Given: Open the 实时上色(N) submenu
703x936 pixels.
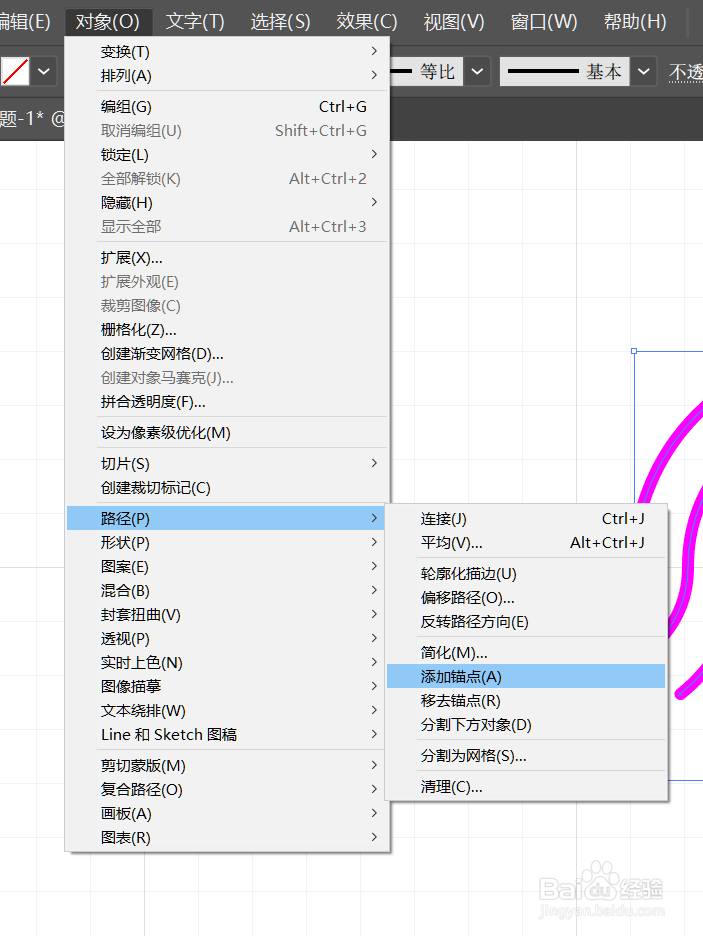Looking at the screenshot, I should [x=227, y=663].
